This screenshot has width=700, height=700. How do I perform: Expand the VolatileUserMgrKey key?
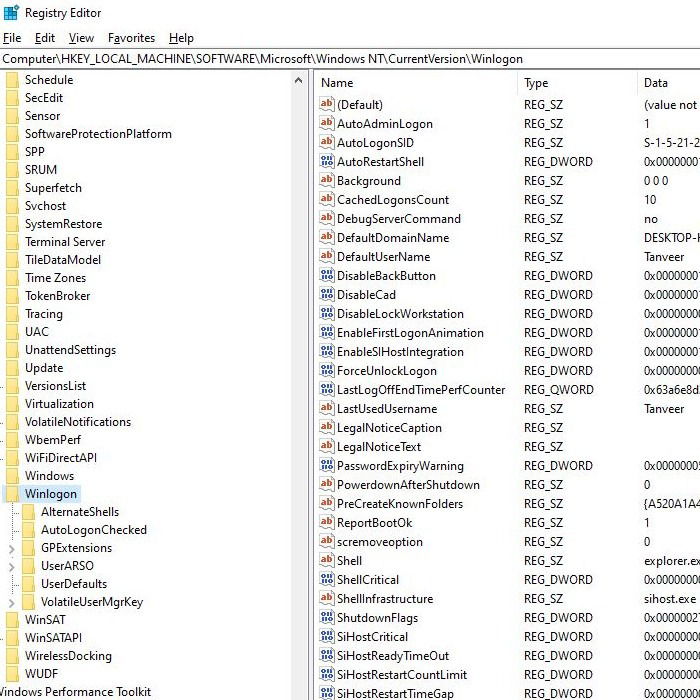coord(12,602)
